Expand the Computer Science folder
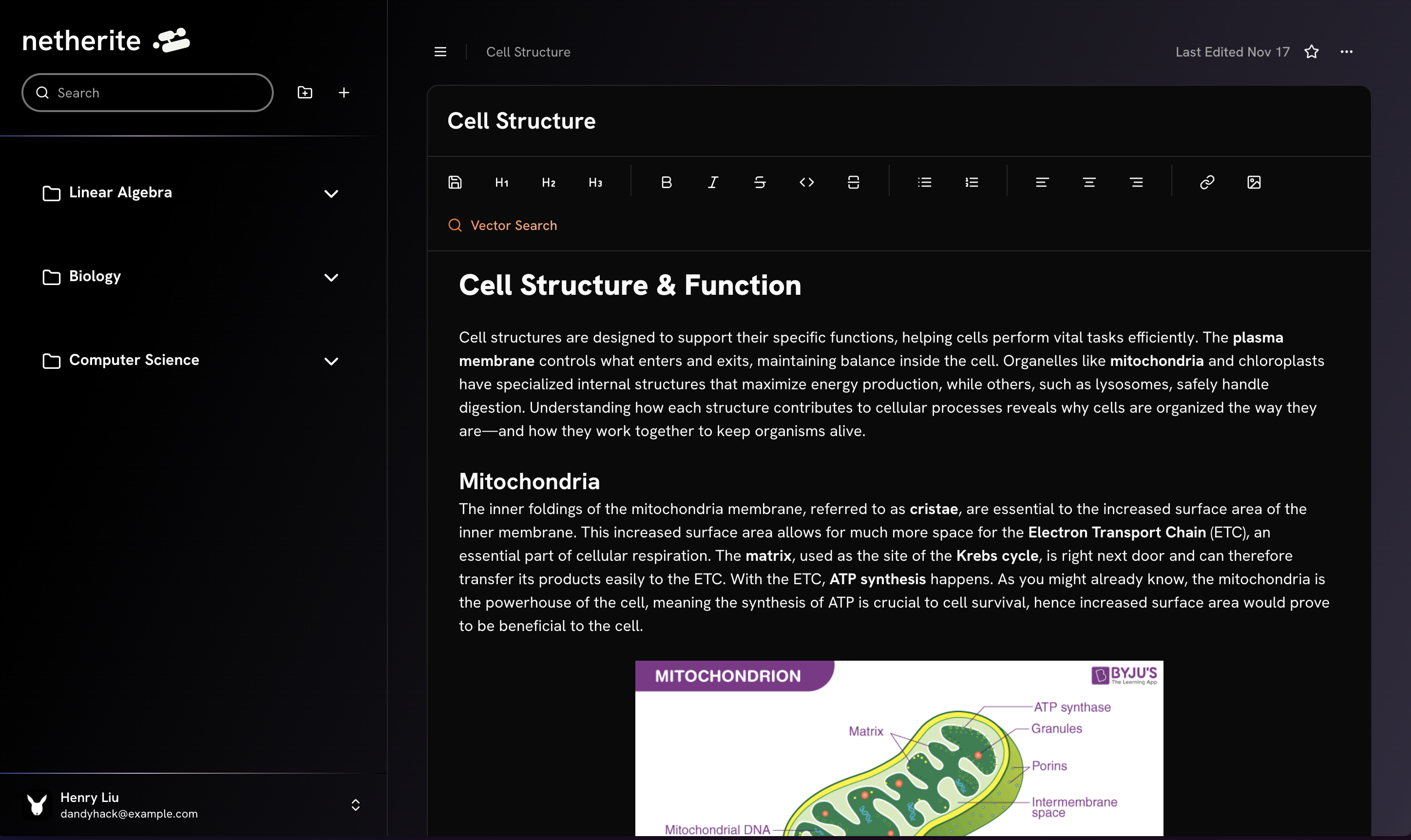 tap(331, 361)
